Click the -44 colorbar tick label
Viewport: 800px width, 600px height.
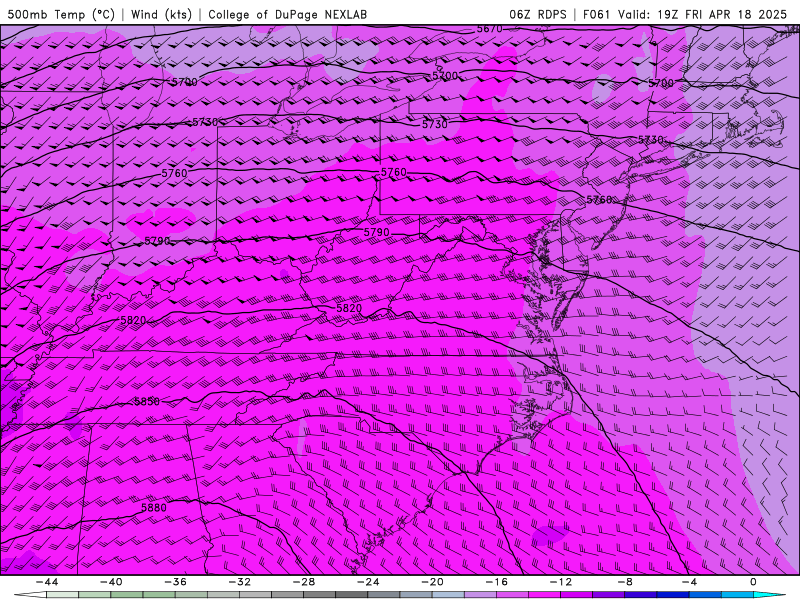pyautogui.click(x=47, y=582)
